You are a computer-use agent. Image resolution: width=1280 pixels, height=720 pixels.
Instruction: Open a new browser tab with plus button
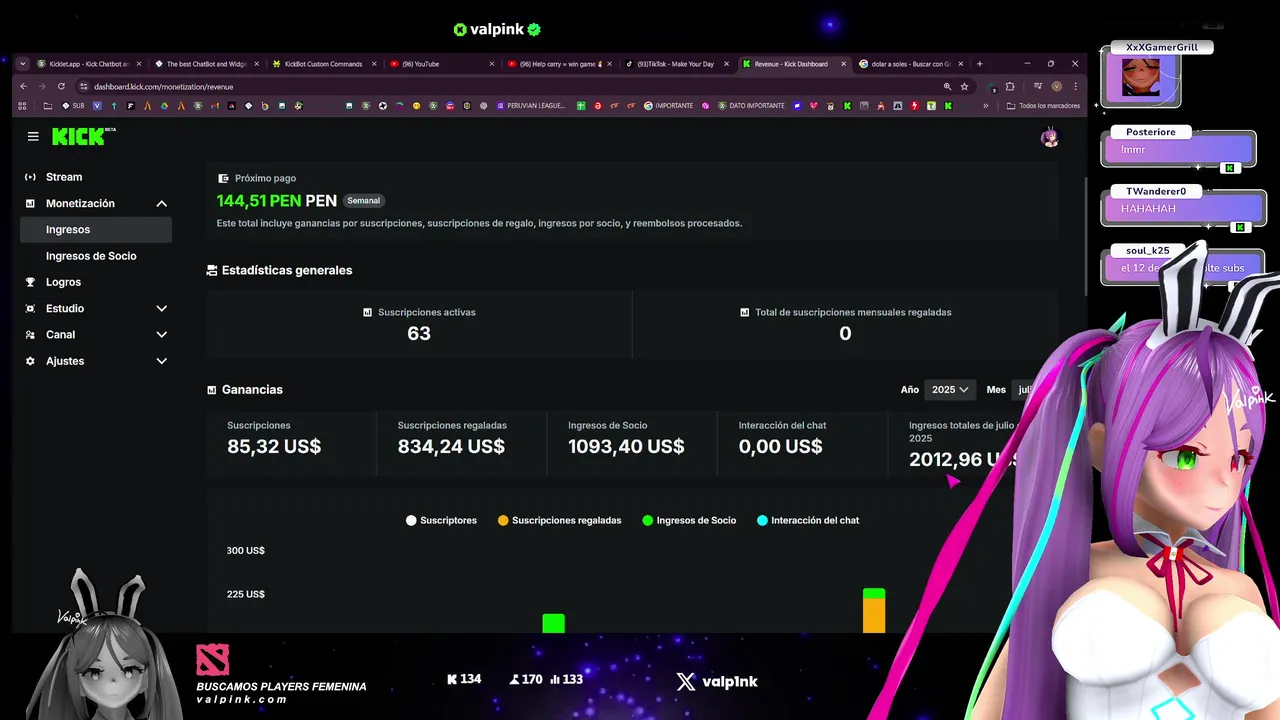point(979,64)
